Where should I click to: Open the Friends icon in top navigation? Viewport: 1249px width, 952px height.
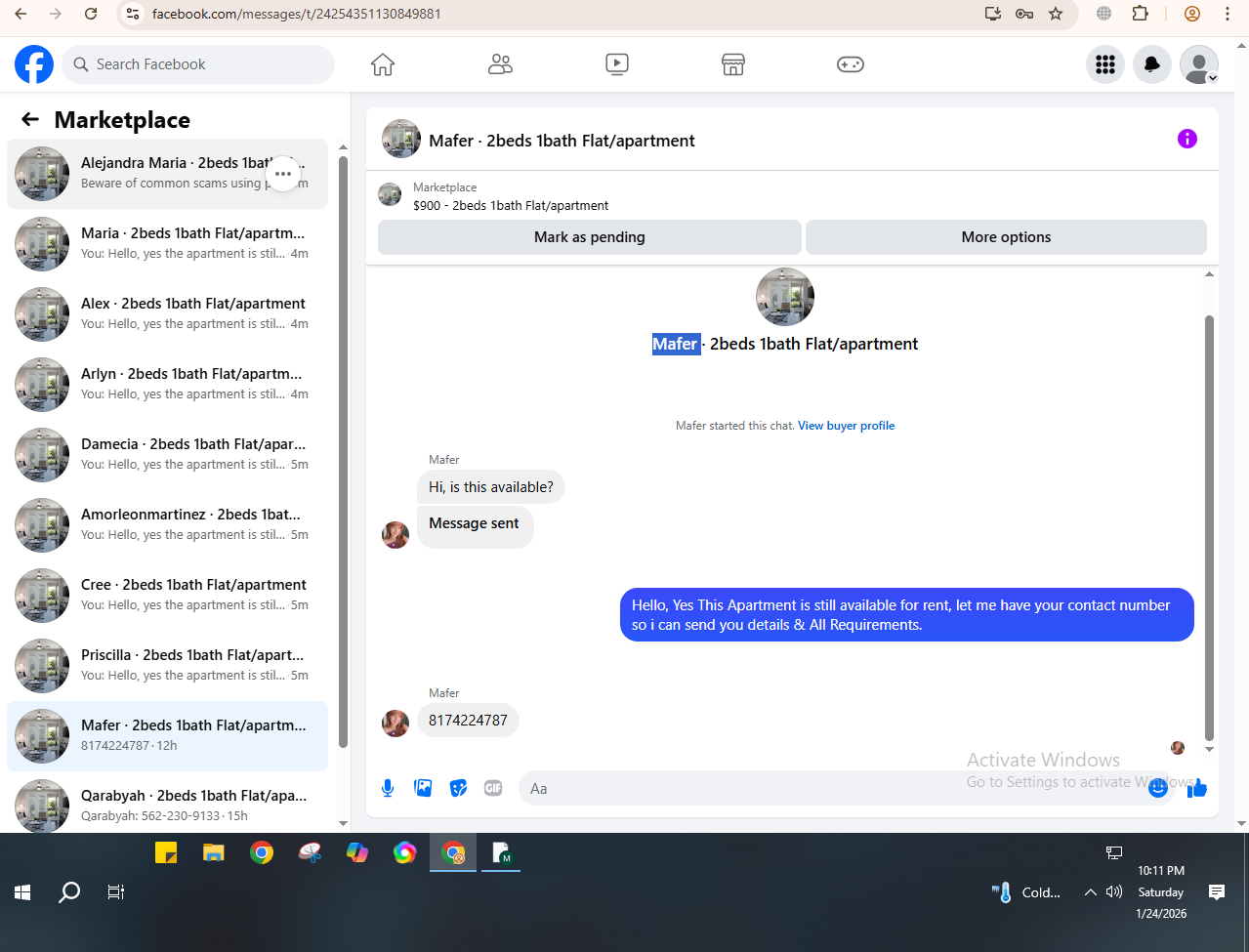[x=500, y=64]
